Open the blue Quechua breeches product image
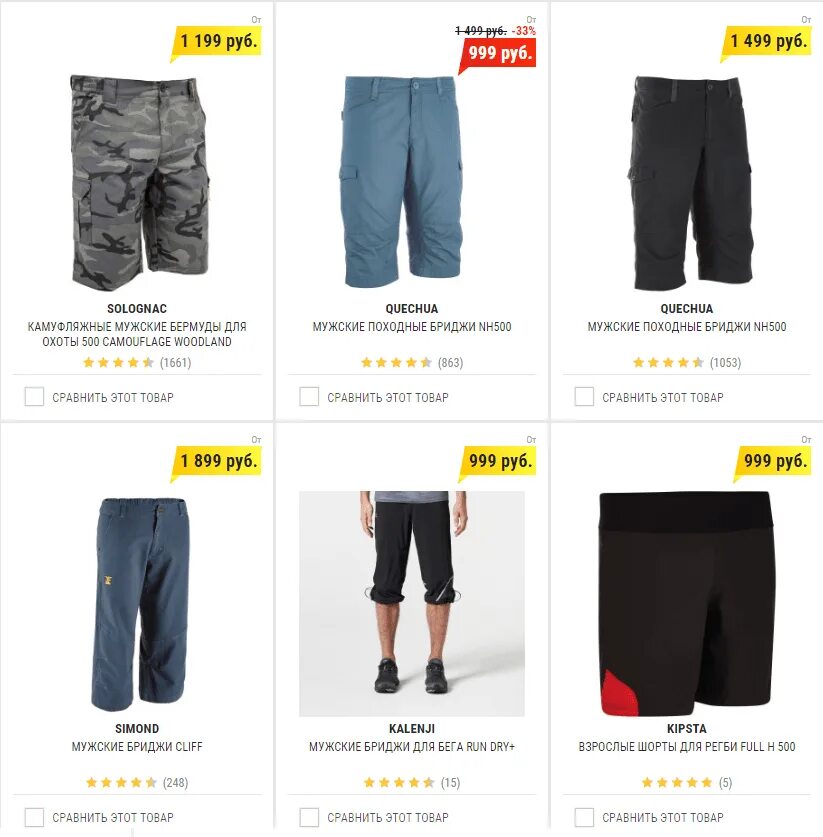The width and height of the screenshot is (823, 837). pyautogui.click(x=401, y=181)
